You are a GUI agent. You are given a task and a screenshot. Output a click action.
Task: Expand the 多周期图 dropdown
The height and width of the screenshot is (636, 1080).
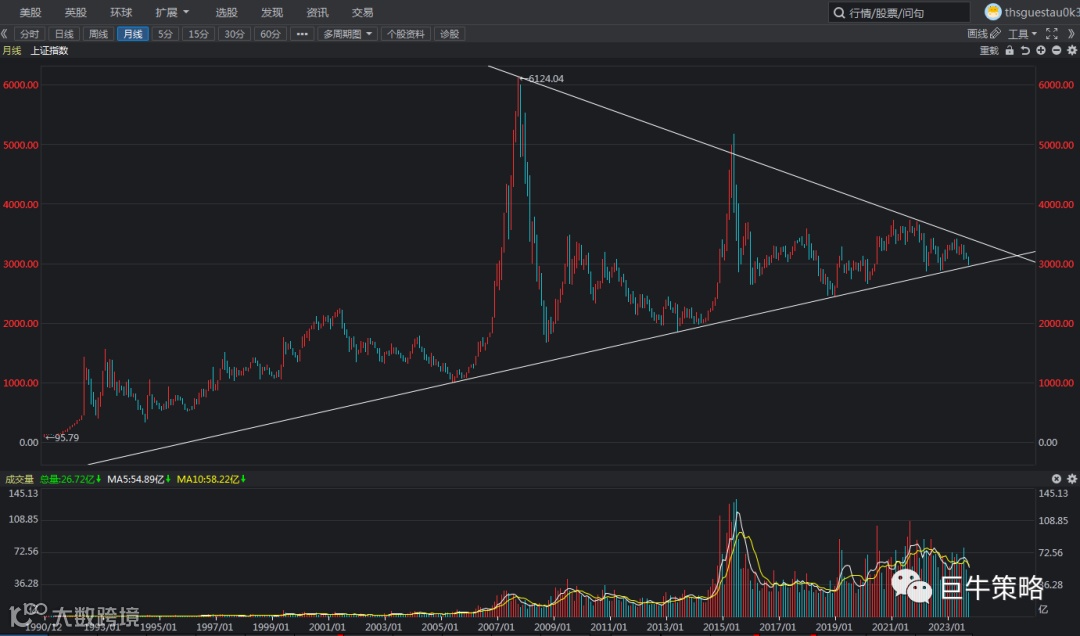(348, 34)
